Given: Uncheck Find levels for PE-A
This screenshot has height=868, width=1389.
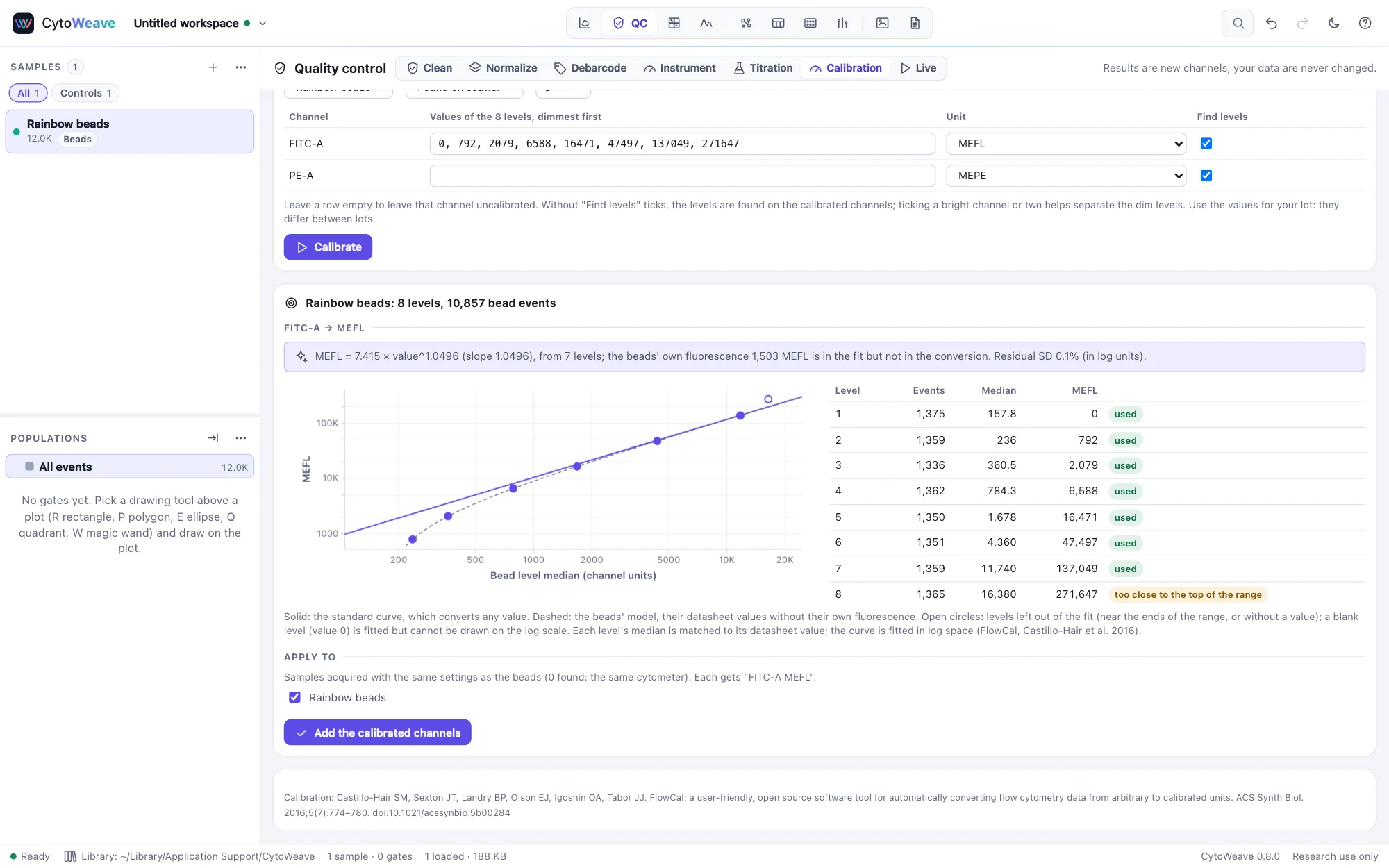Looking at the screenshot, I should 1206,176.
